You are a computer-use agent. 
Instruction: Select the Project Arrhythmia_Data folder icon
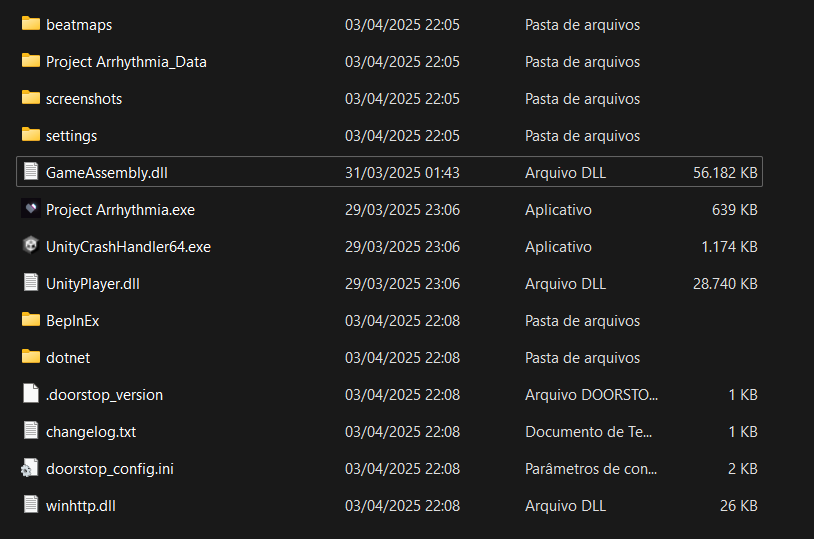[30, 61]
